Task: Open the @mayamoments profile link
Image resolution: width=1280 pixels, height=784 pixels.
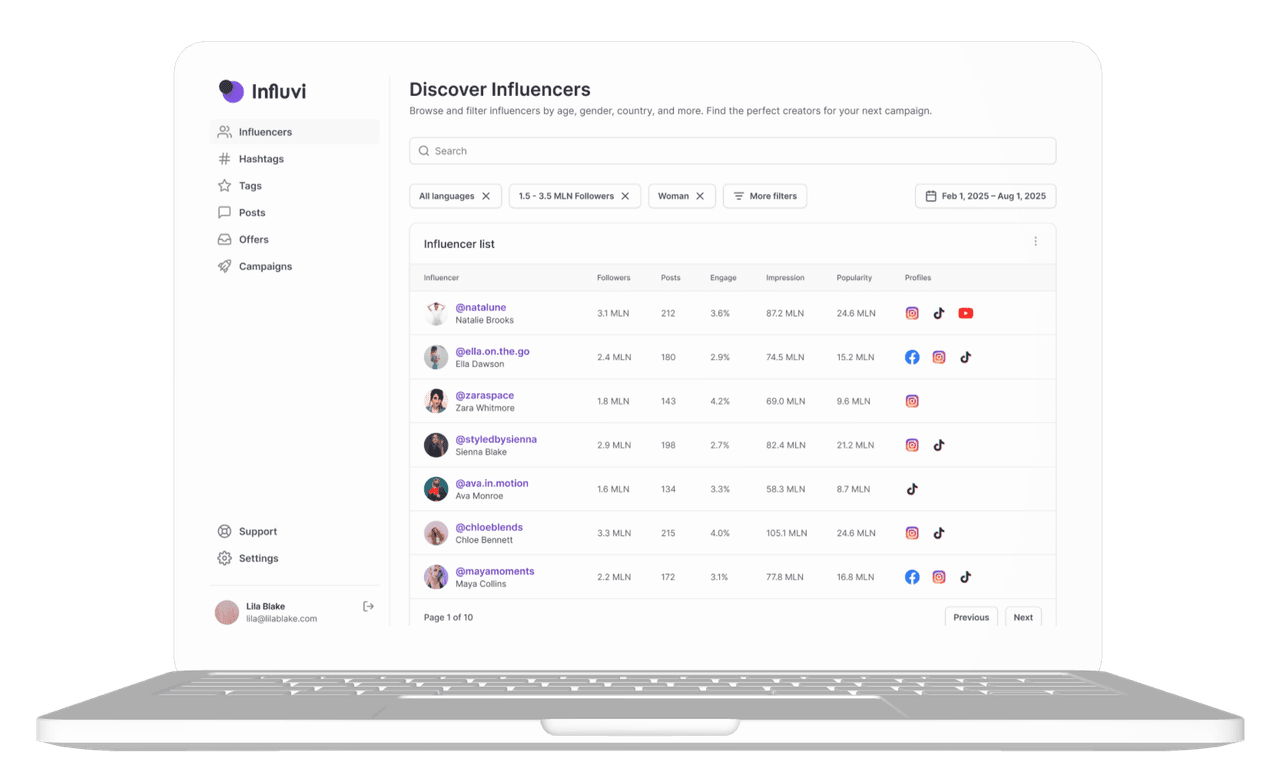Action: (494, 571)
